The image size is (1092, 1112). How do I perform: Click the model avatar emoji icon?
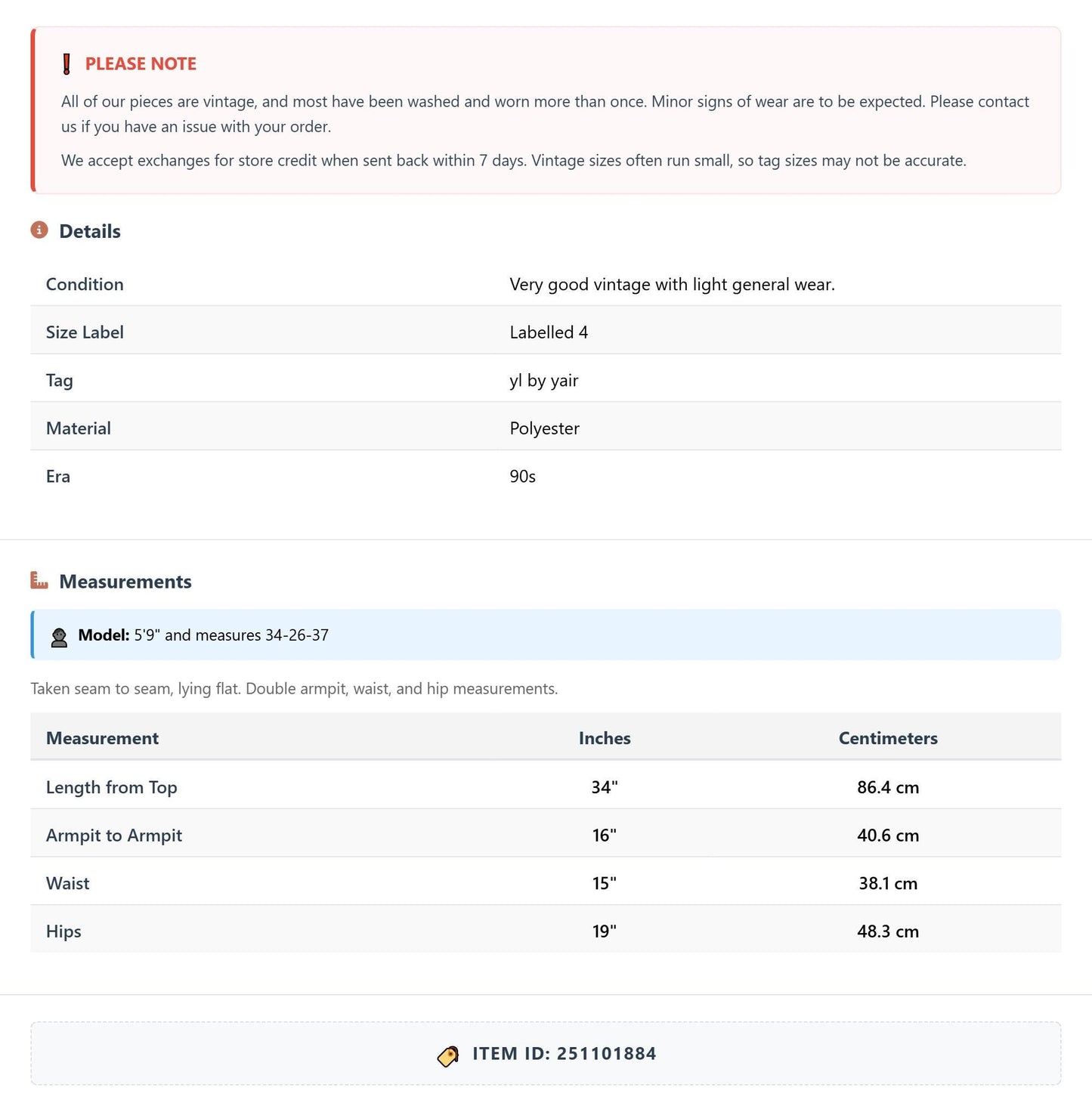(59, 637)
